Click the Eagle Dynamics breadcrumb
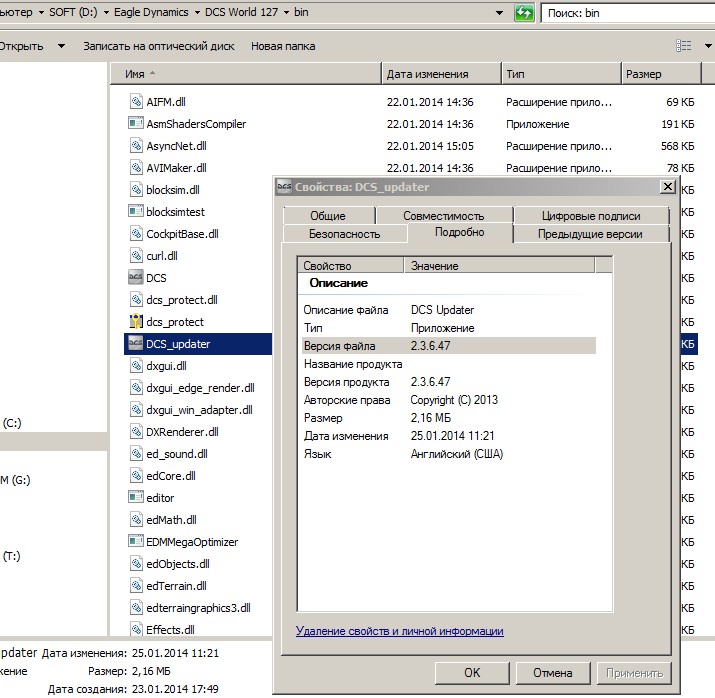Viewport: 715px width, 698px height. pyautogui.click(x=151, y=12)
